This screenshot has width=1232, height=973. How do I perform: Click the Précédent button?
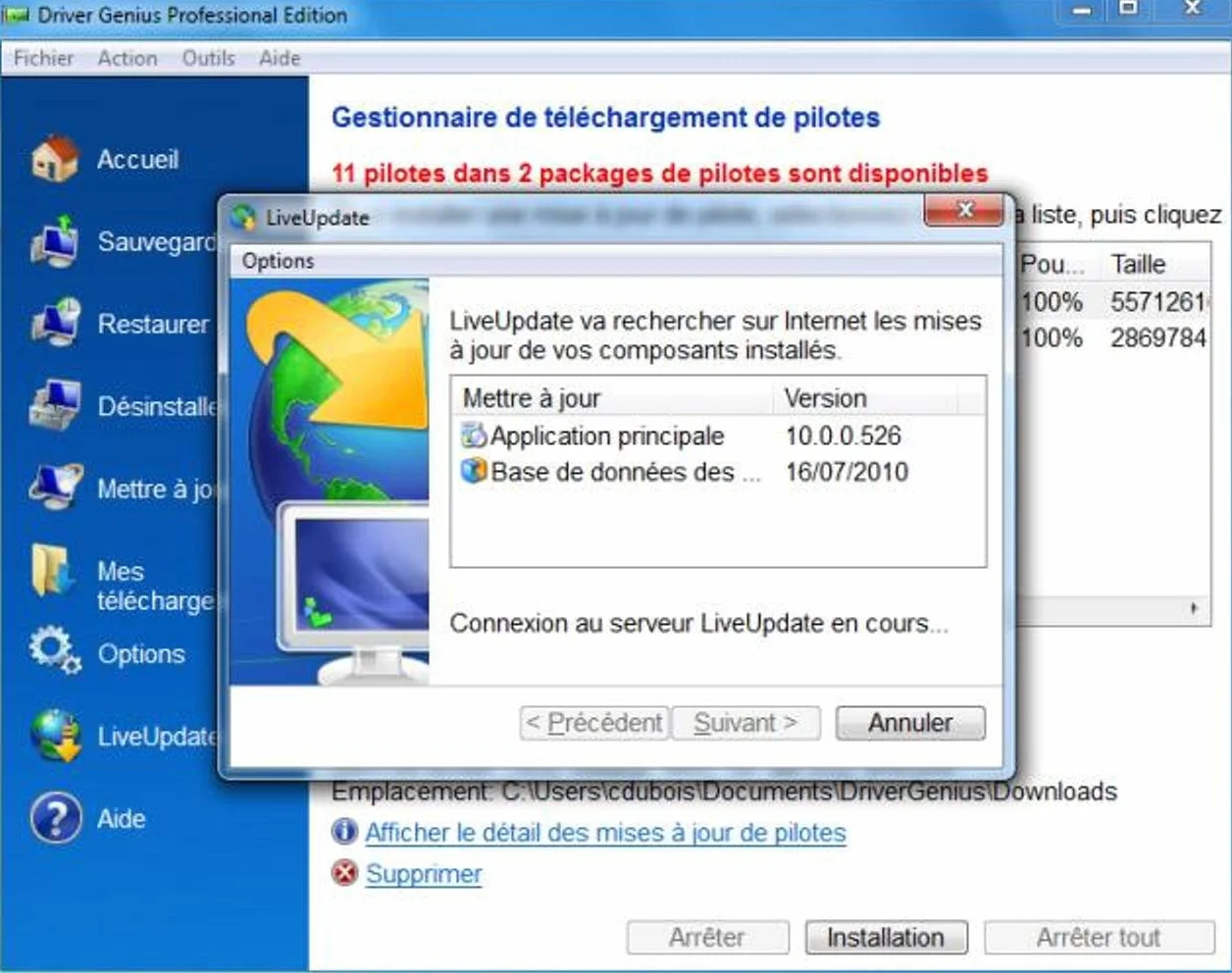[x=594, y=723]
